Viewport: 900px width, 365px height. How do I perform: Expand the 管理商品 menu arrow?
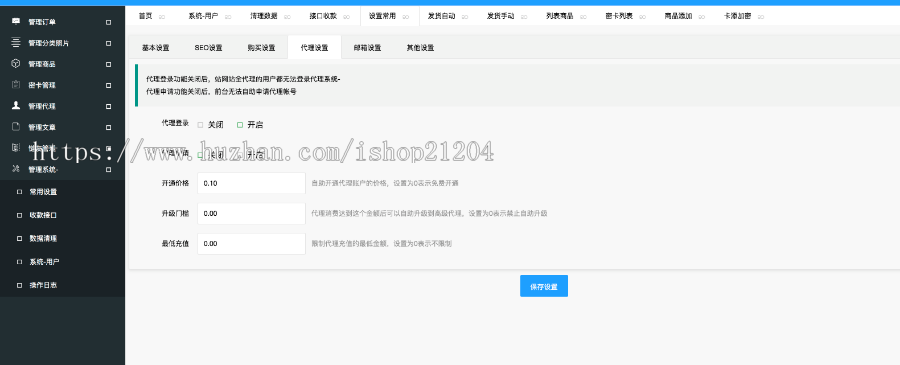click(x=108, y=64)
